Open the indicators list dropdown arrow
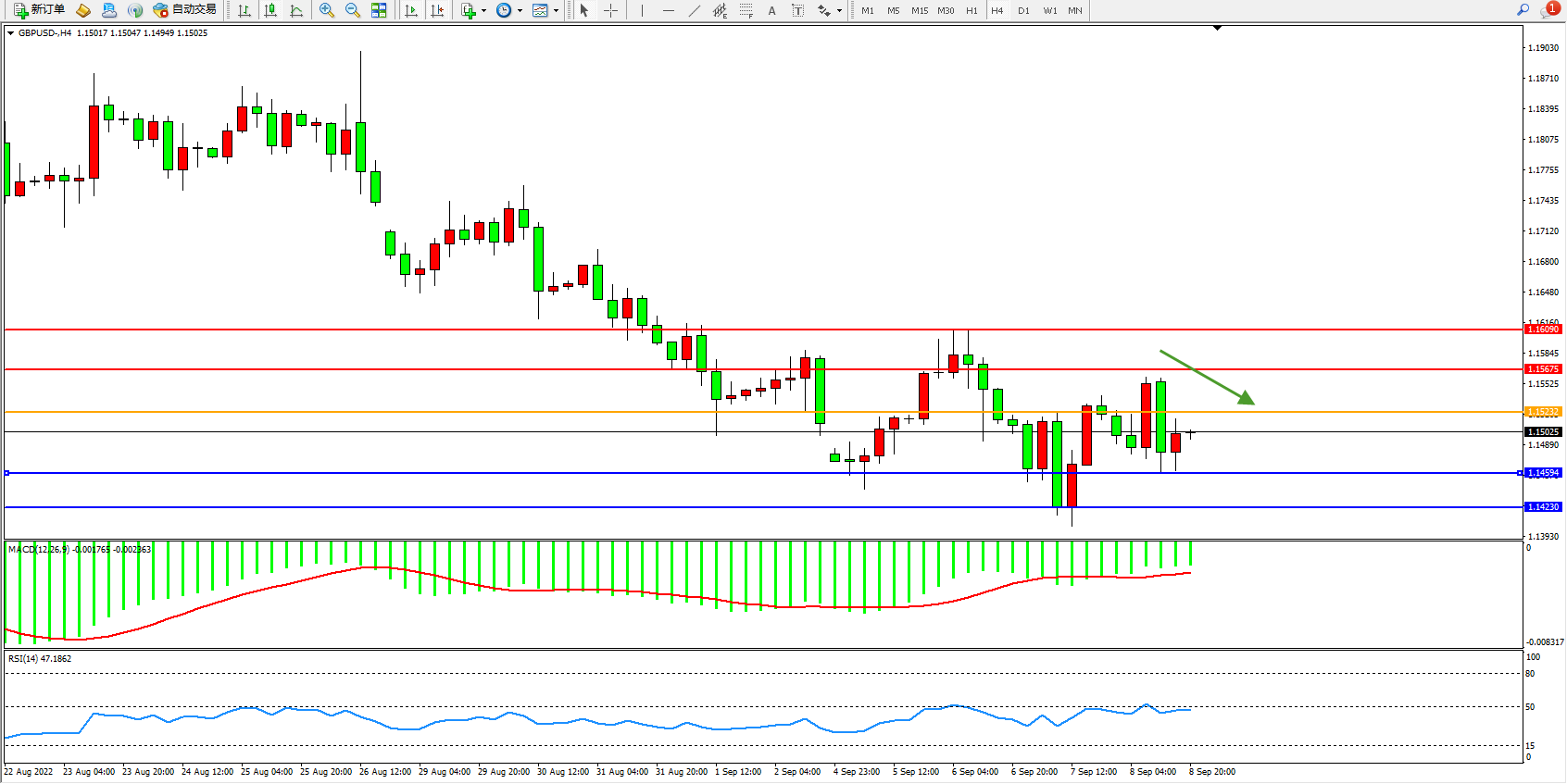 (483, 11)
